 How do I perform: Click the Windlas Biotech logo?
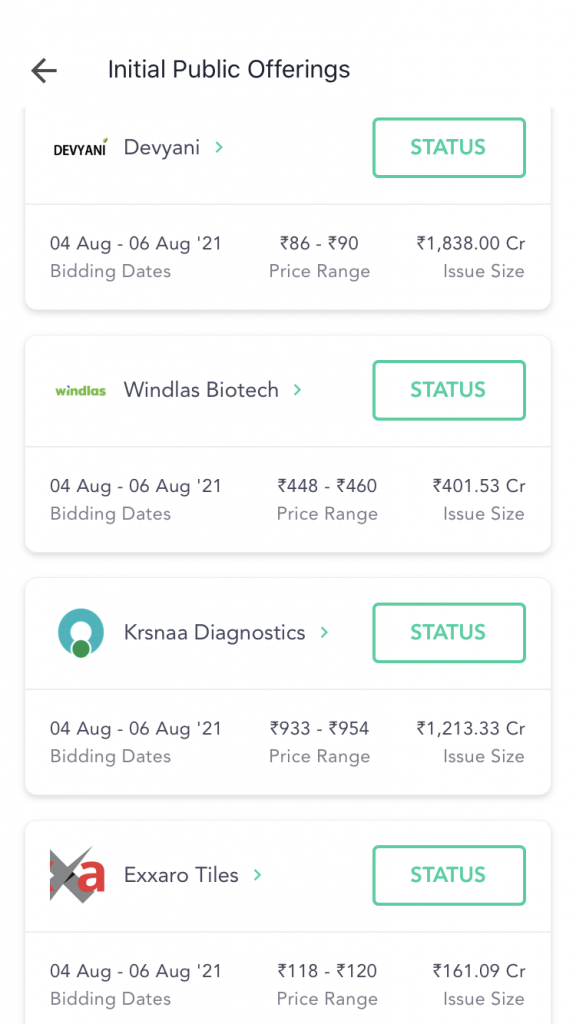[x=80, y=390]
